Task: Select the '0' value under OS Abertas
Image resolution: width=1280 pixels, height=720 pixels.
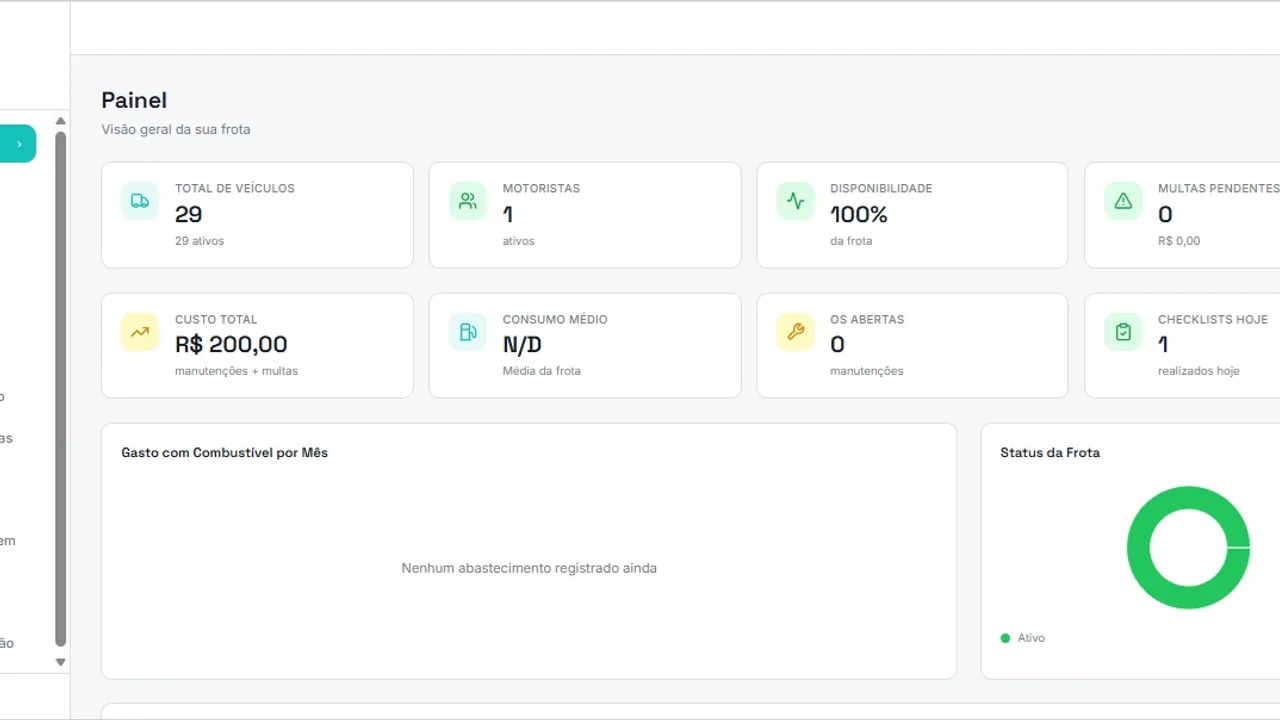Action: [837, 344]
